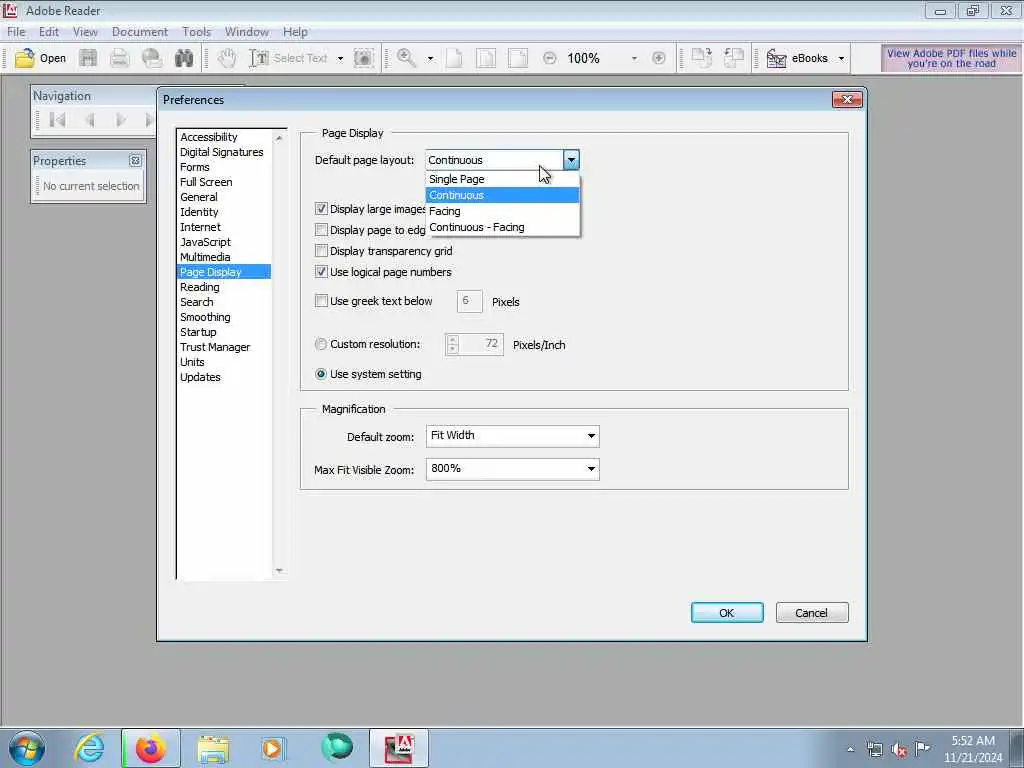Select the Hand tool icon
Image resolution: width=1024 pixels, height=768 pixels.
tap(227, 58)
